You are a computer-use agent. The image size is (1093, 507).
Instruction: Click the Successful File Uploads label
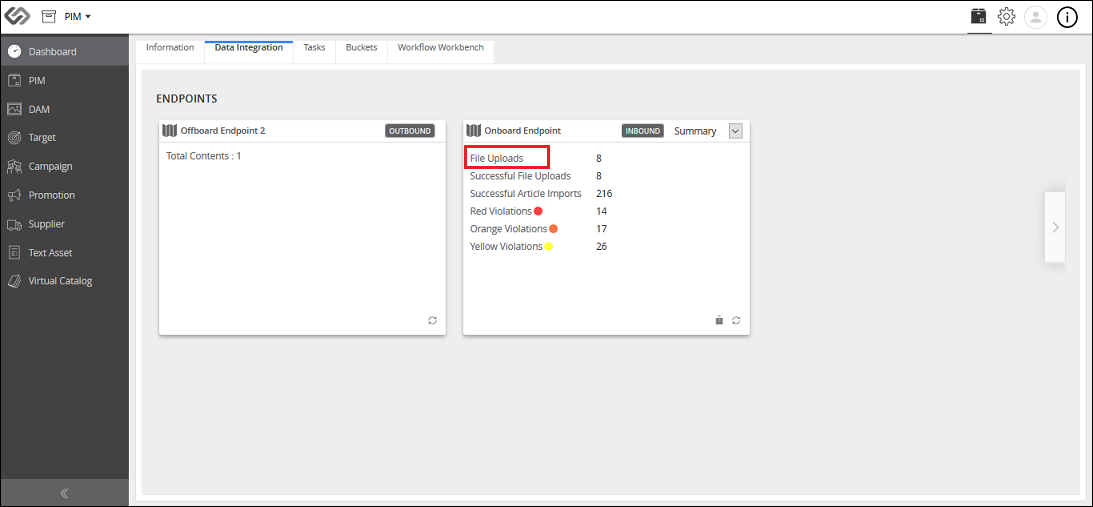(x=520, y=176)
